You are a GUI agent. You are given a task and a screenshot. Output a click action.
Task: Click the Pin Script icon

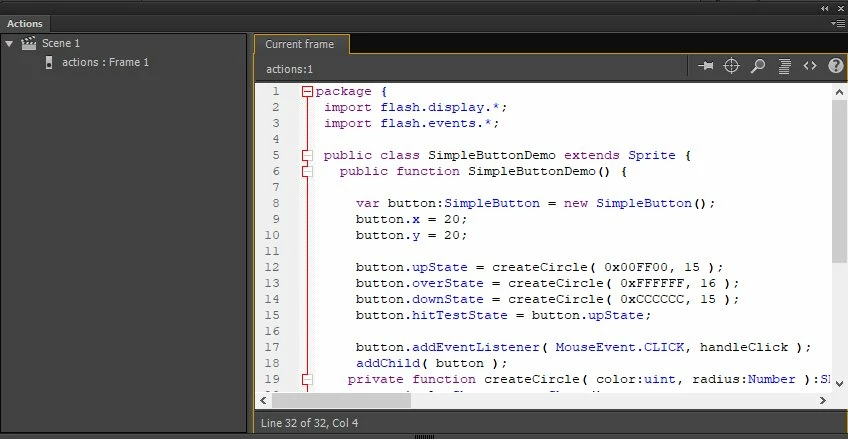tap(705, 66)
